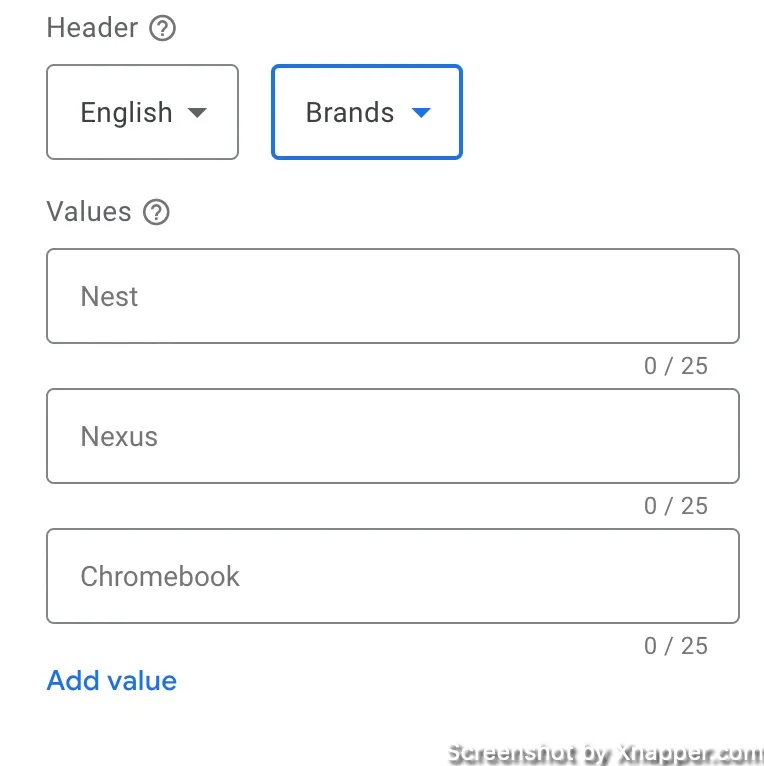Click the character counter below Nexus field
The image size is (764, 766).
(675, 506)
